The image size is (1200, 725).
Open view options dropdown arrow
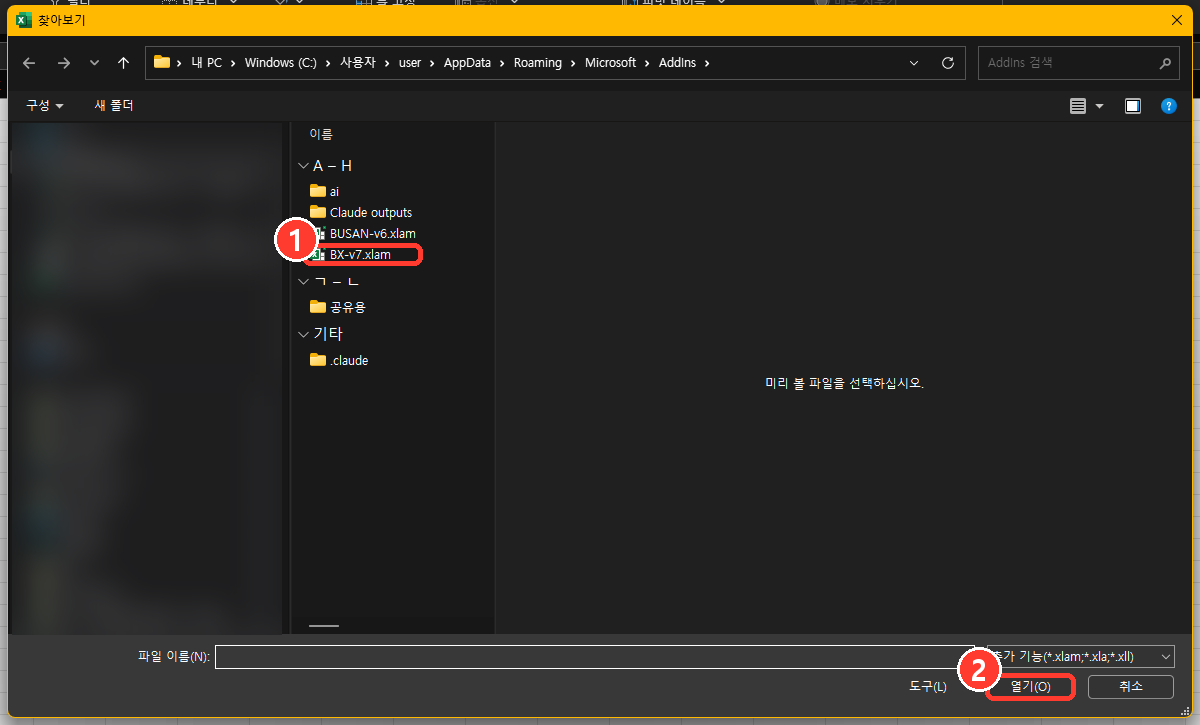coord(1099,106)
